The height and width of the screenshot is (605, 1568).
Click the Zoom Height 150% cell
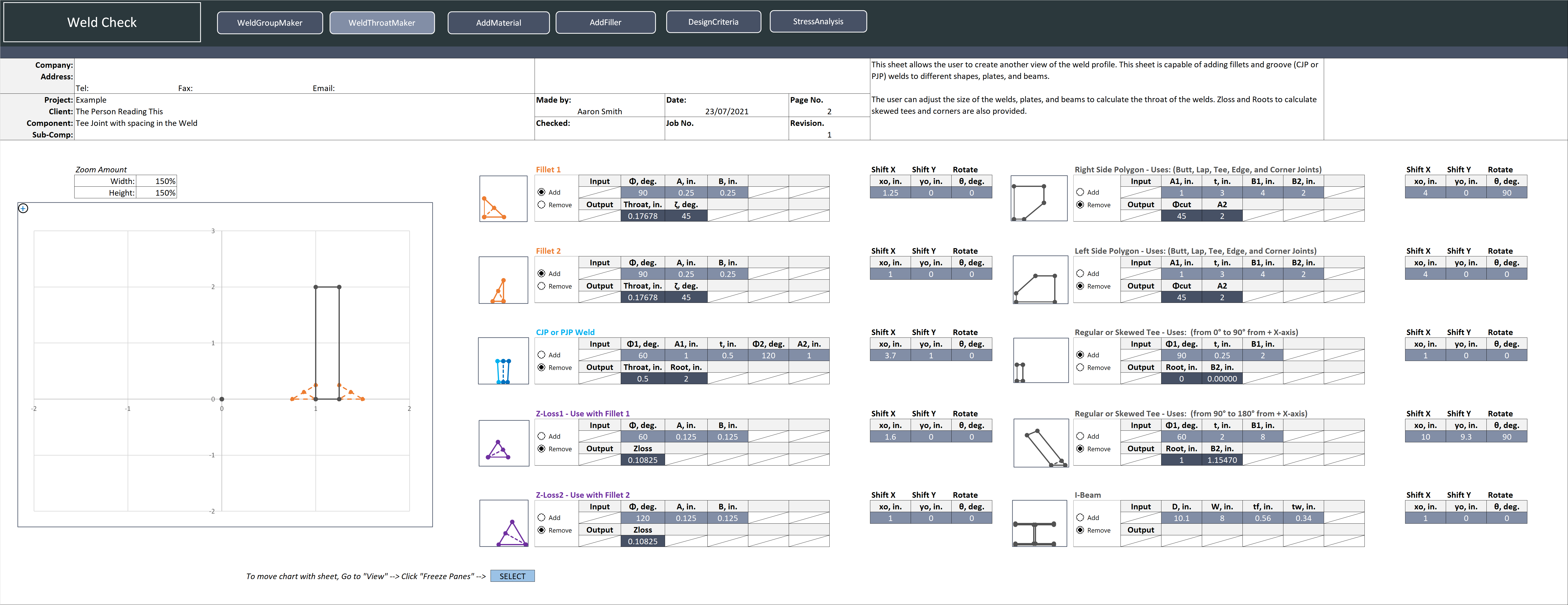(x=156, y=193)
